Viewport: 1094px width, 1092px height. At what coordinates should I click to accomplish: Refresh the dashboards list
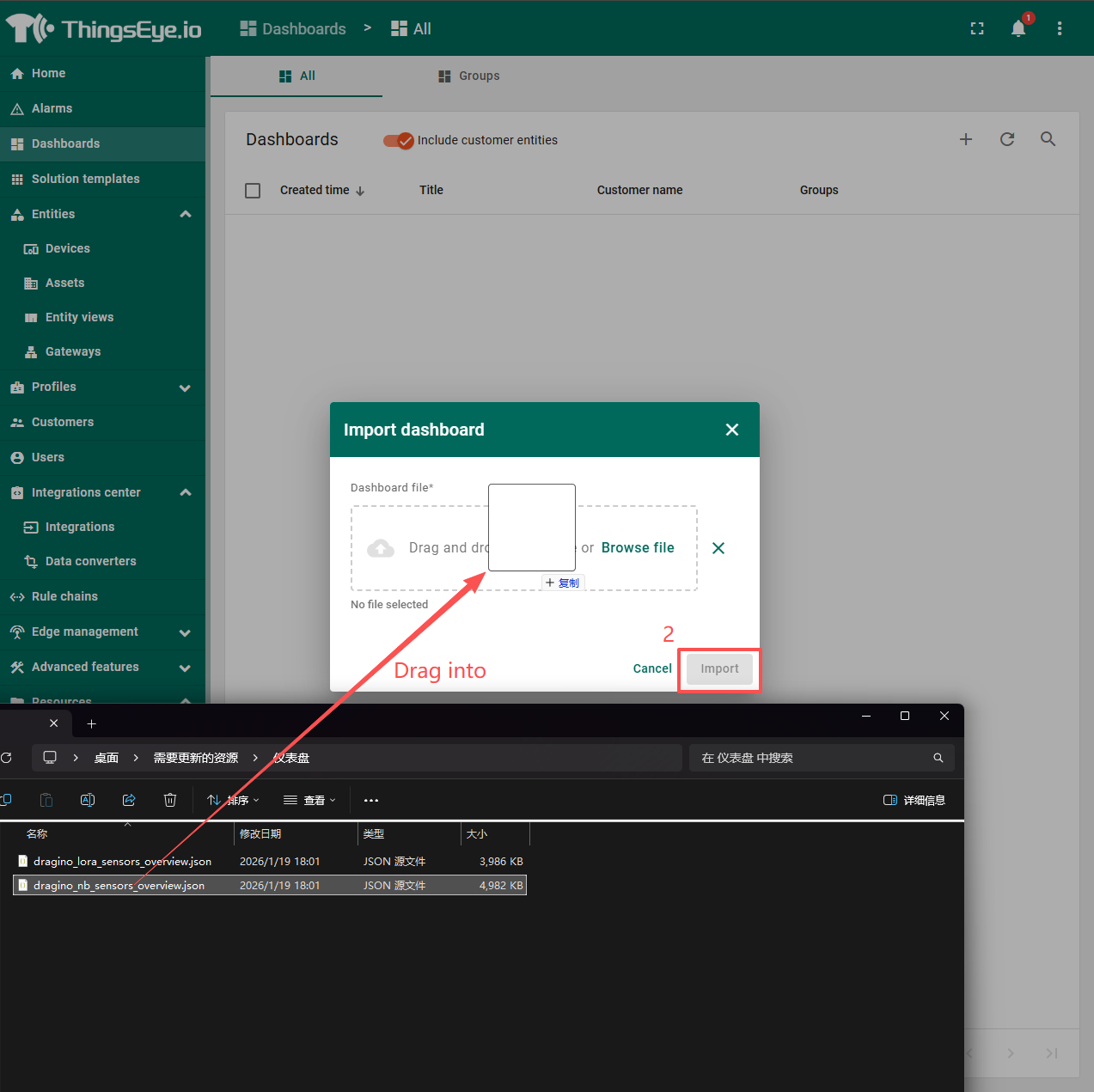1007,139
